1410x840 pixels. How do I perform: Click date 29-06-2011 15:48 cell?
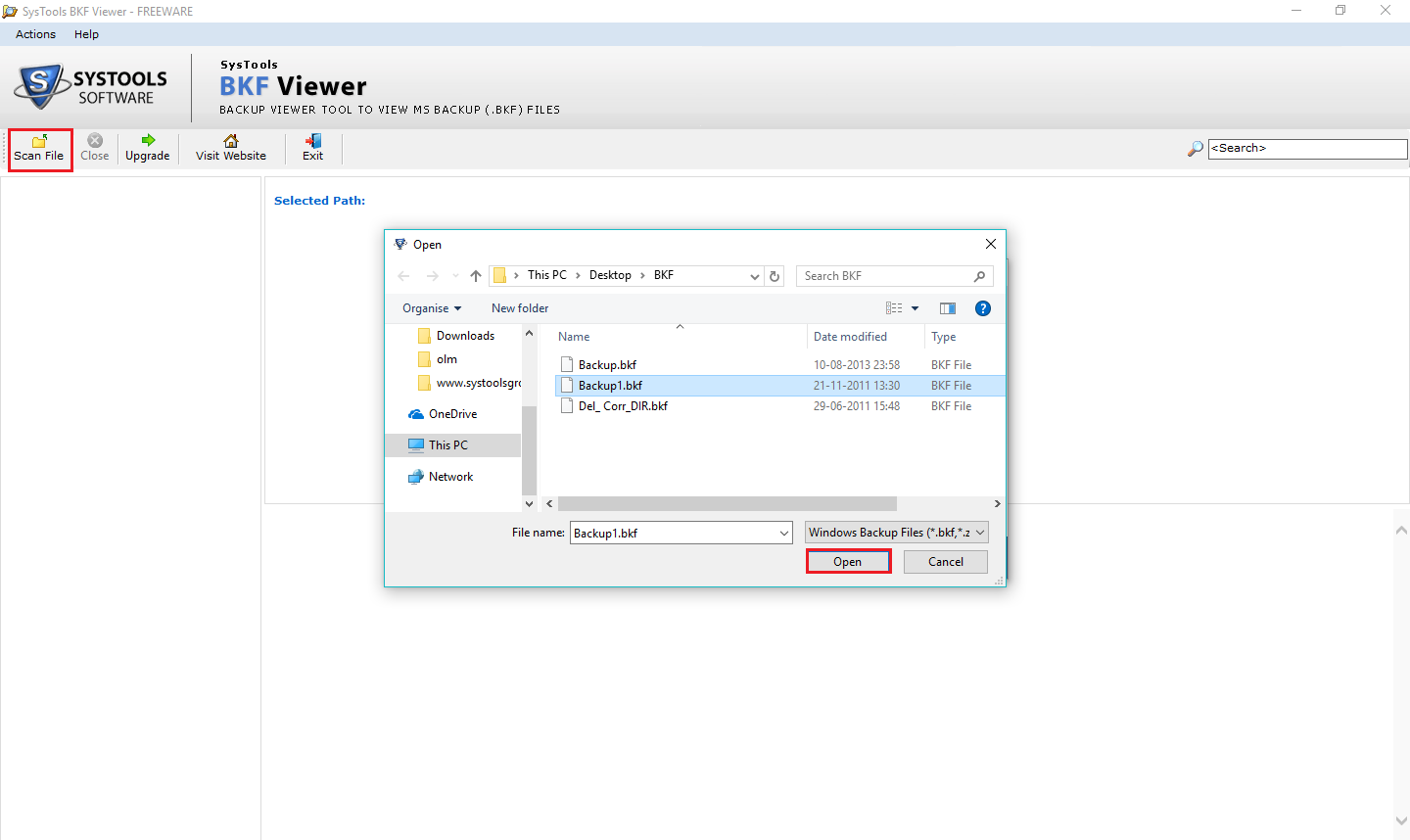[x=857, y=406]
